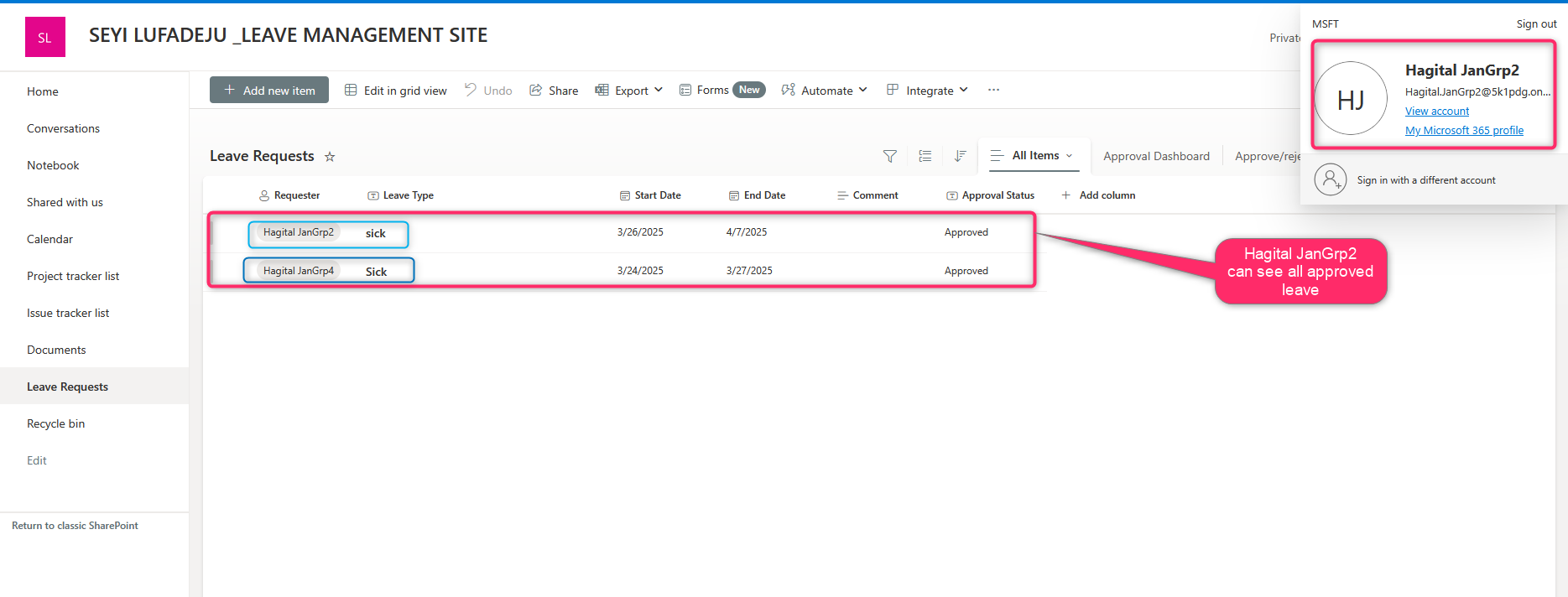Open the Recycle bin
This screenshot has width=1568, height=597.
[55, 423]
